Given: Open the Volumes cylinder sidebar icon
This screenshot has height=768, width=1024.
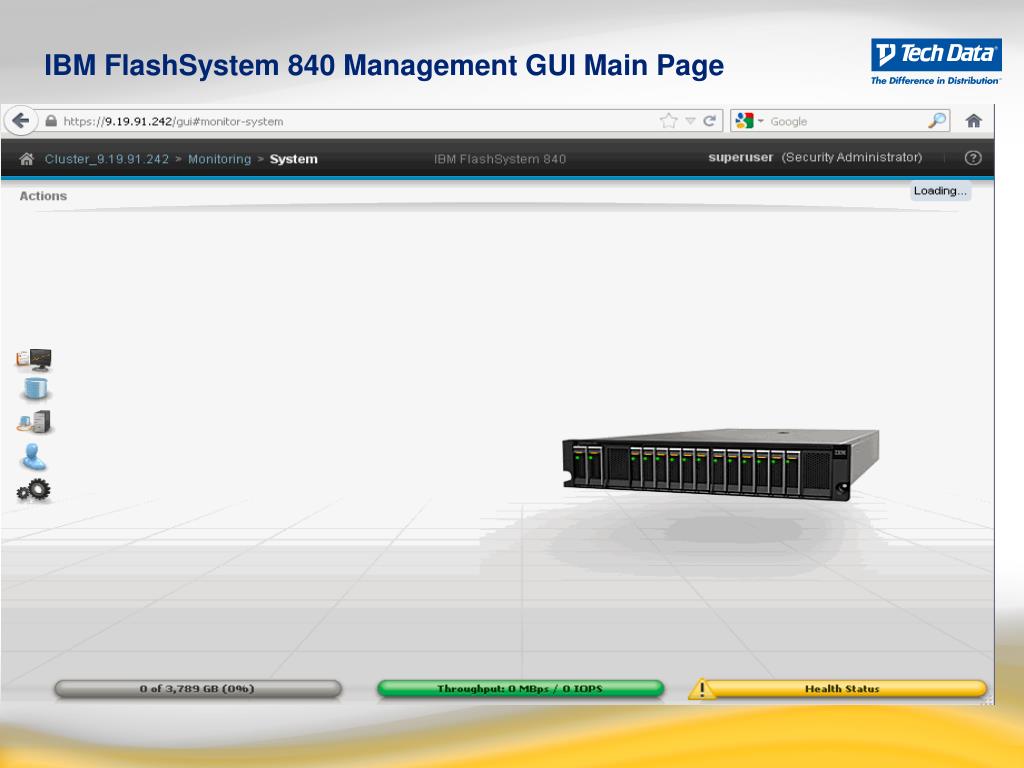Looking at the screenshot, I should click(36, 389).
